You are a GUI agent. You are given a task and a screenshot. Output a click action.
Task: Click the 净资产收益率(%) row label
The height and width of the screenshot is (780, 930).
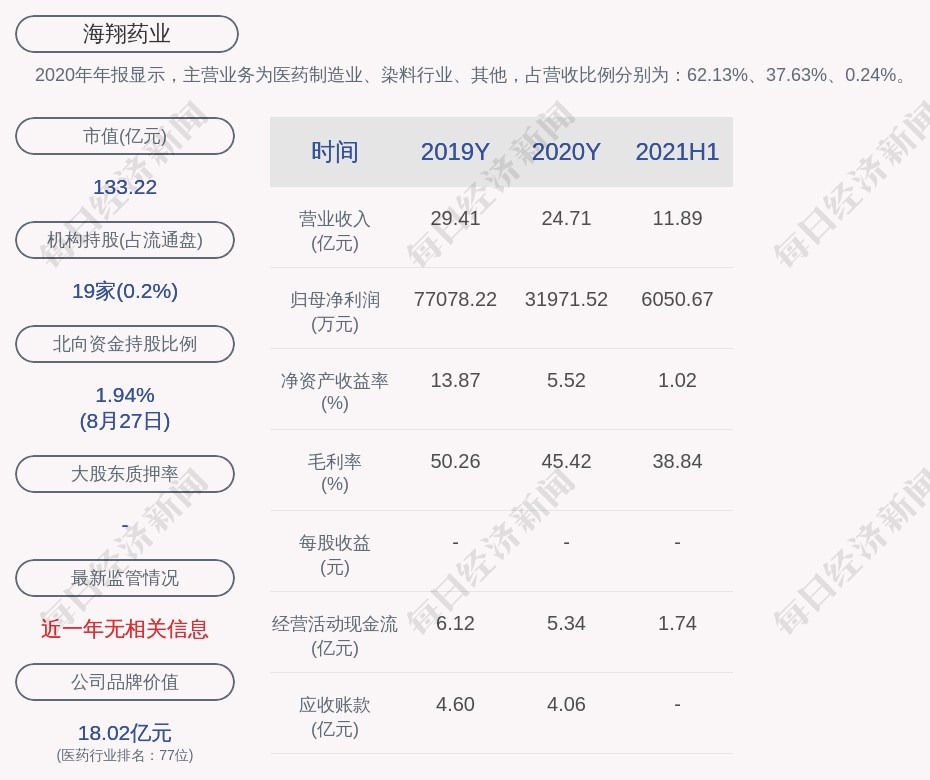[335, 391]
